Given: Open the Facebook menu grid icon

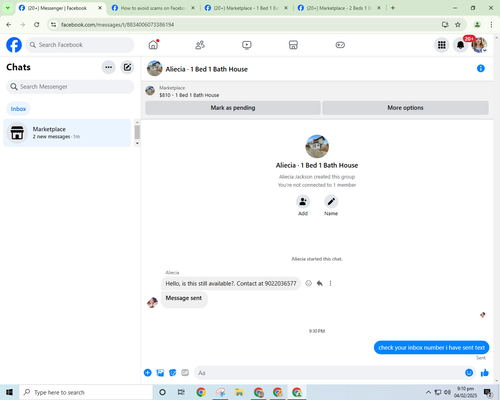Looking at the screenshot, I should click(442, 45).
